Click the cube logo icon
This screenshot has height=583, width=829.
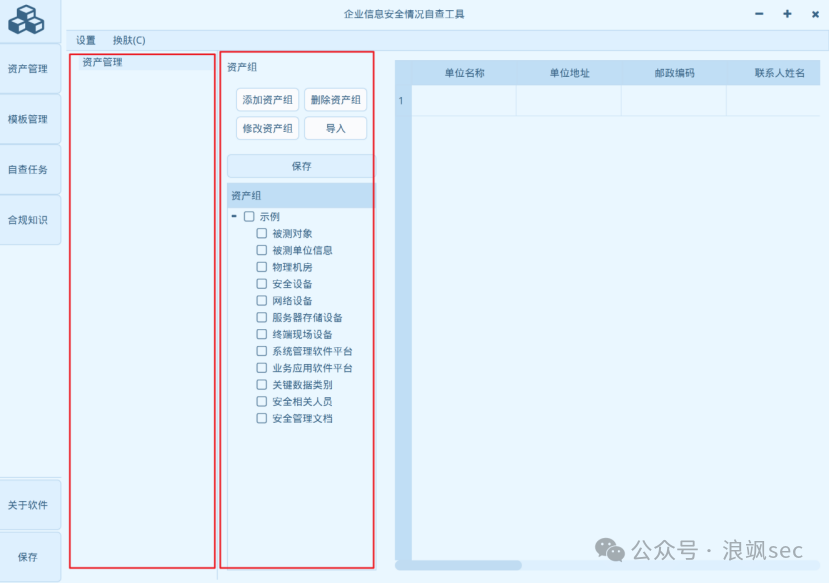tap(26, 20)
